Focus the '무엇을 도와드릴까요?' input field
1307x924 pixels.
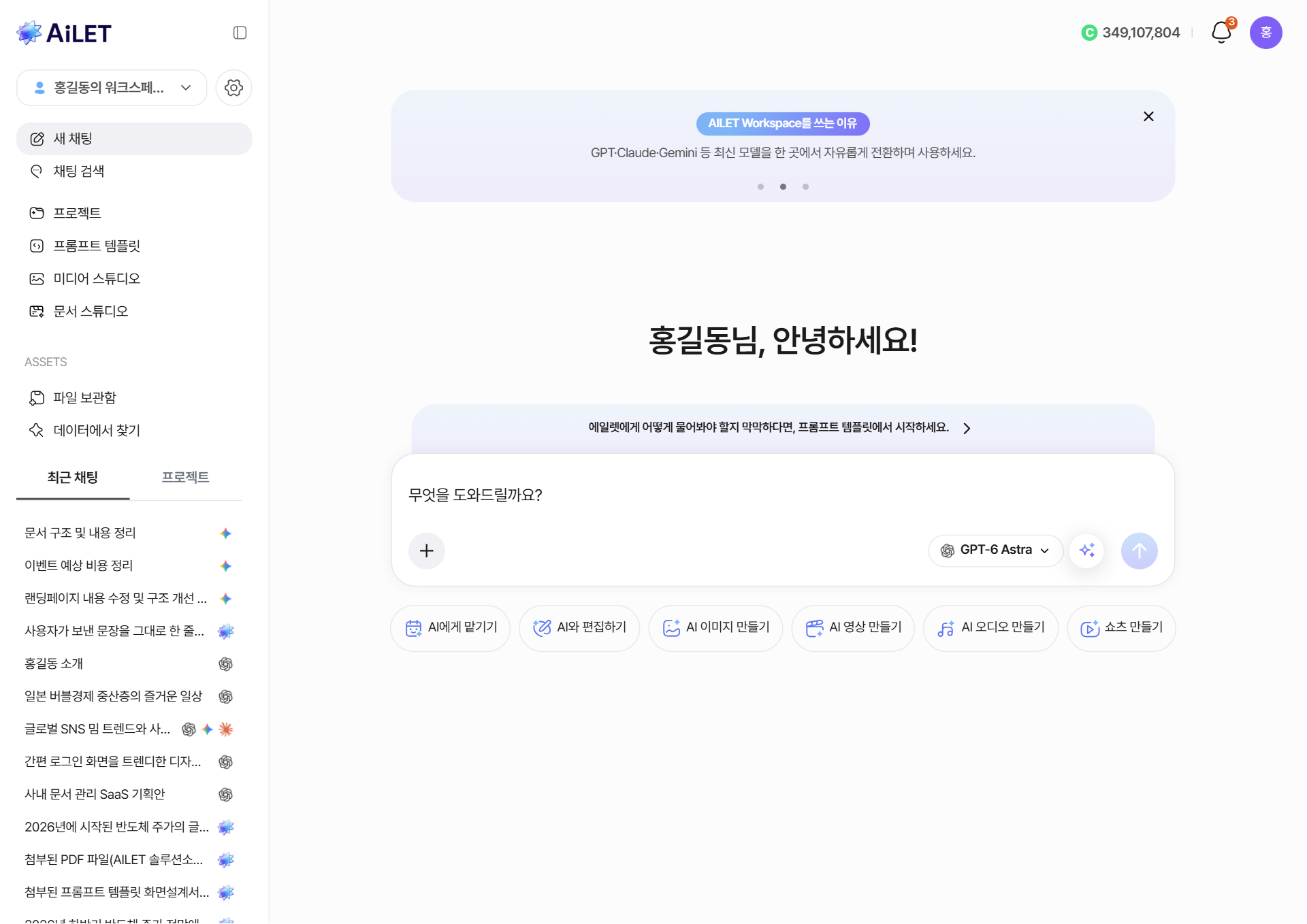click(783, 495)
